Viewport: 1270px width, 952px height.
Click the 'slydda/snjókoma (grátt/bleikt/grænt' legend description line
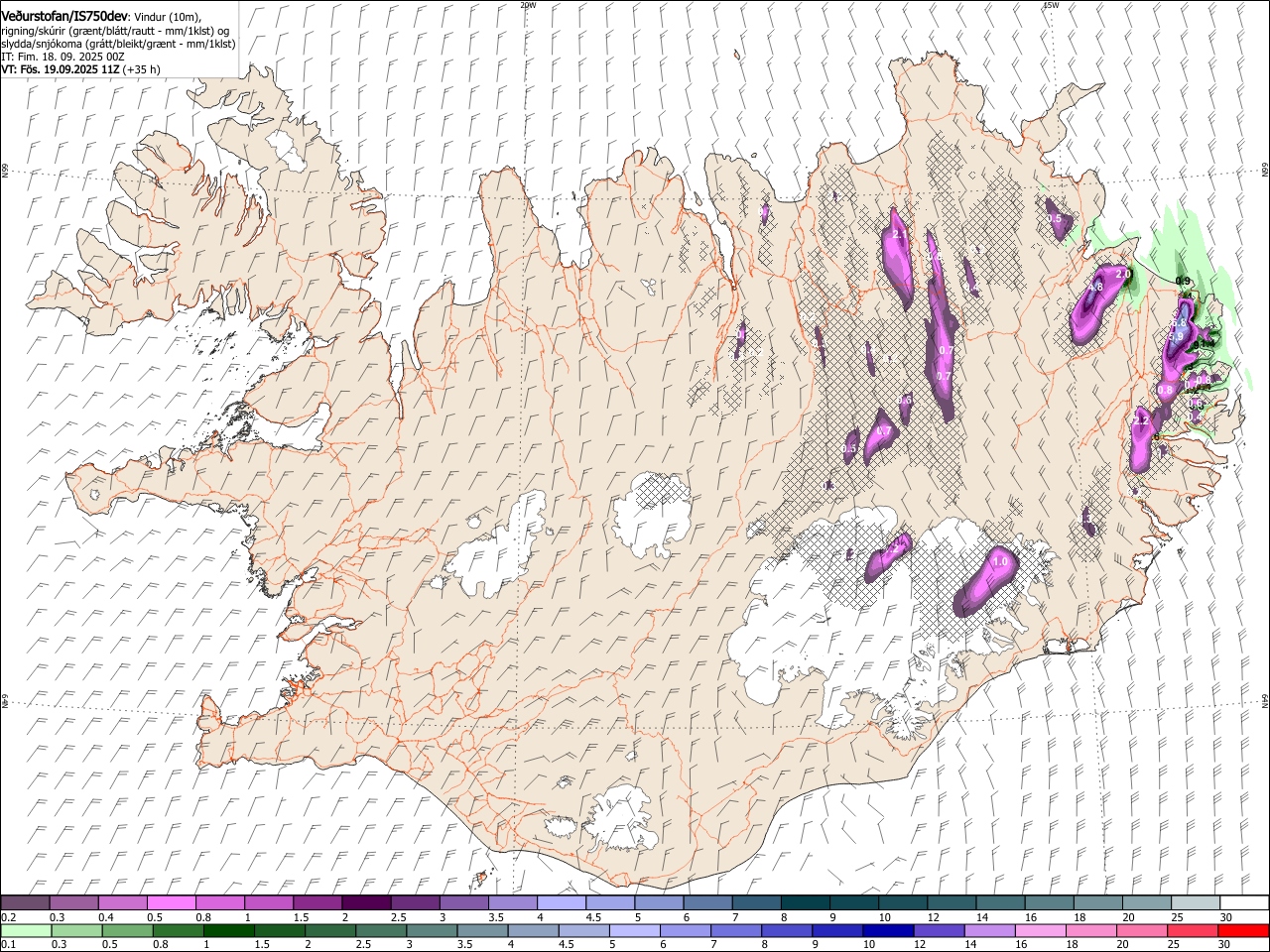pyautogui.click(x=118, y=44)
